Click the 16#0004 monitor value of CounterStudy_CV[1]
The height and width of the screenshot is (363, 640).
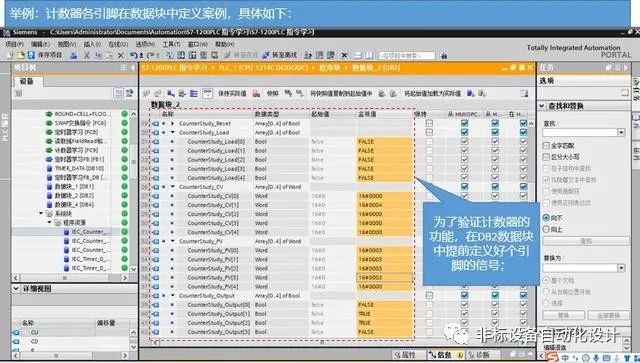[x=384, y=205]
